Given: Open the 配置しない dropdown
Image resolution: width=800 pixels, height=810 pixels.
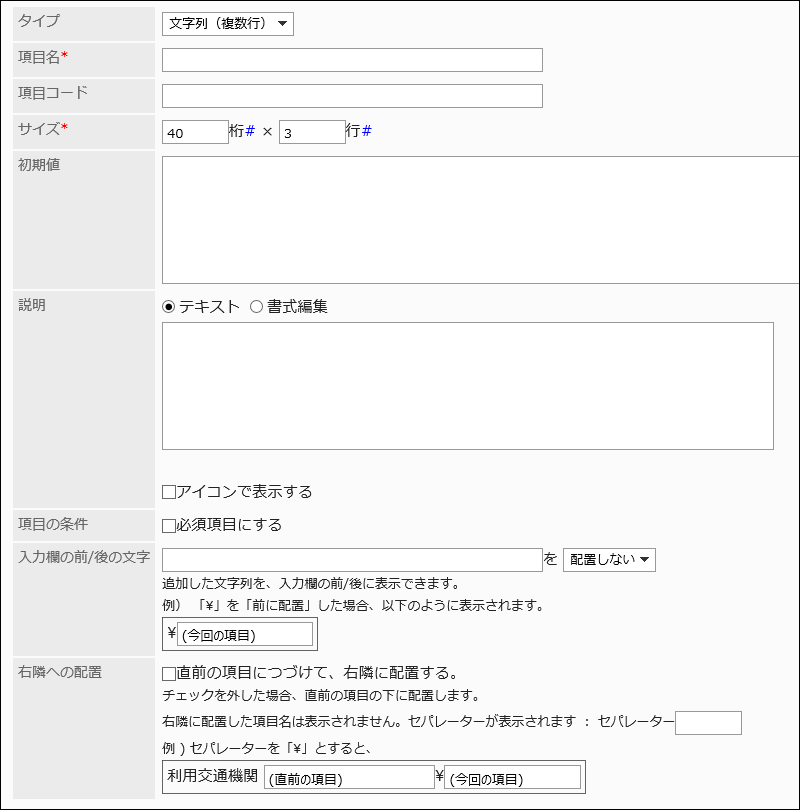Looking at the screenshot, I should click(x=609, y=560).
